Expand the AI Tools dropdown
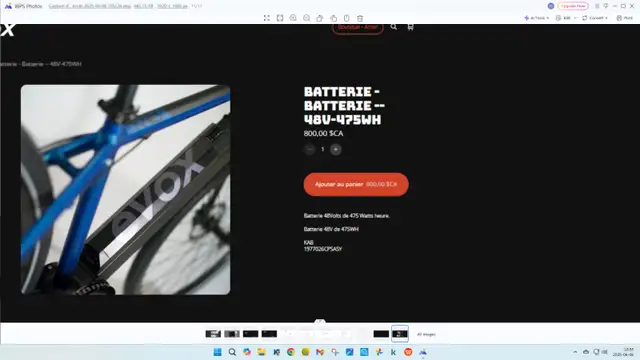 coord(536,18)
